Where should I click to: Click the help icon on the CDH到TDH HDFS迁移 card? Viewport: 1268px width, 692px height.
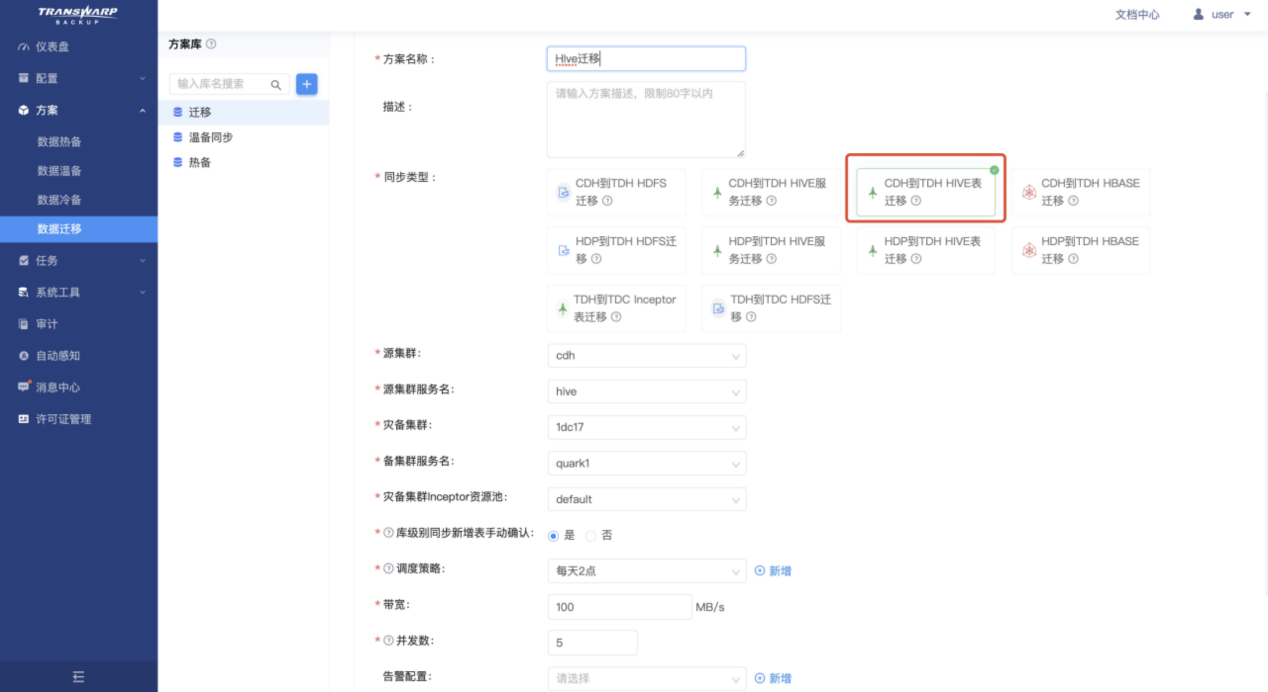(x=607, y=201)
